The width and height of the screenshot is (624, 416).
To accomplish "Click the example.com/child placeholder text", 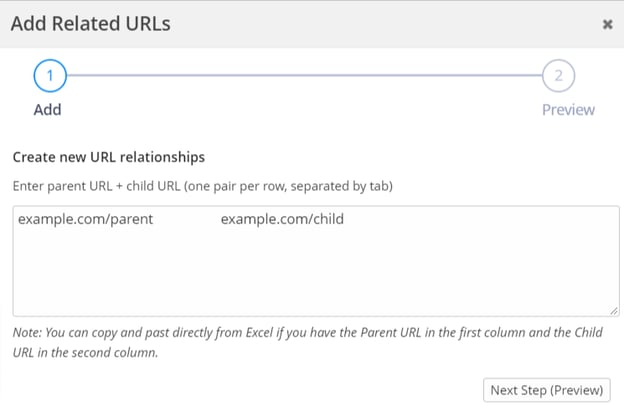I will click(x=282, y=219).
